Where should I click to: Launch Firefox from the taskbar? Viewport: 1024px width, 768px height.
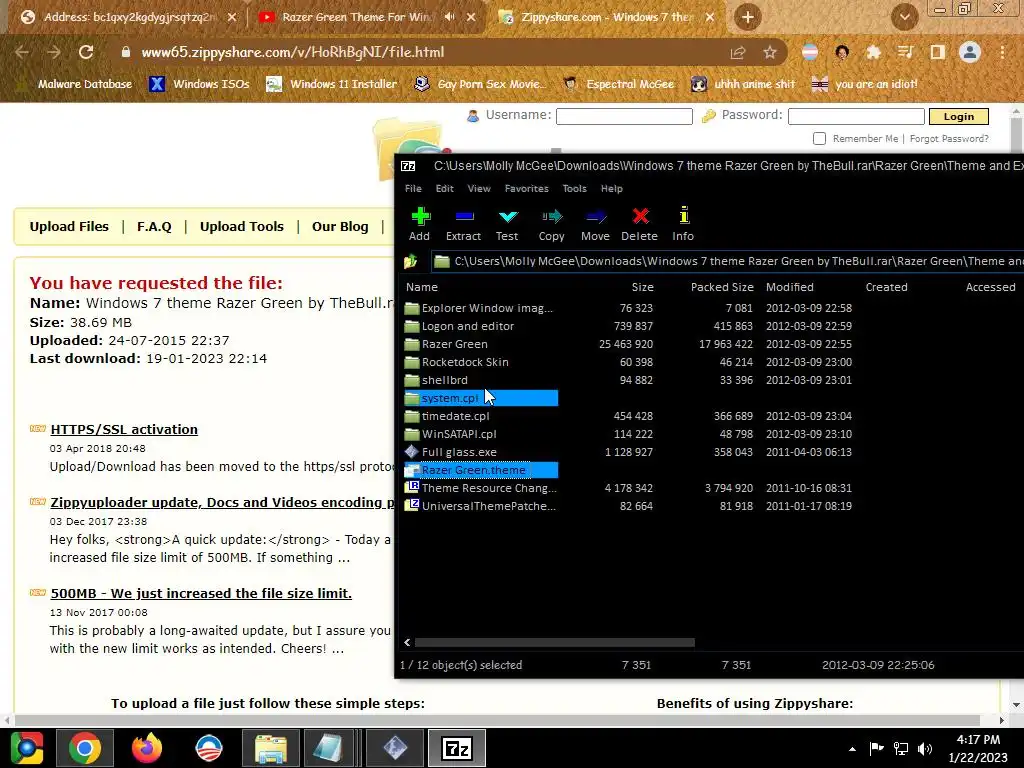(x=147, y=748)
